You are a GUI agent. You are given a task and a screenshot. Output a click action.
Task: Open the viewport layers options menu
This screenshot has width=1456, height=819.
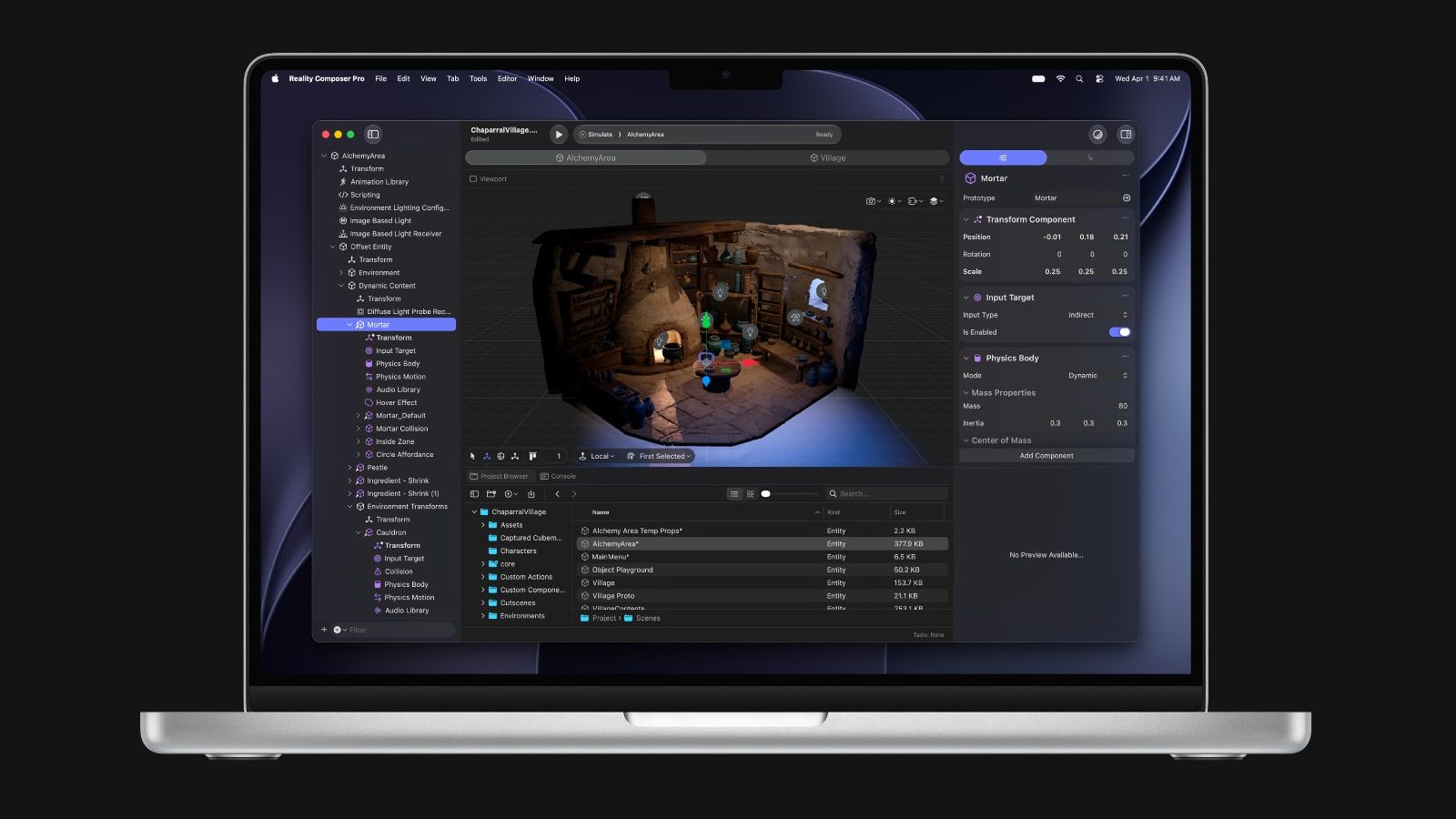point(936,201)
